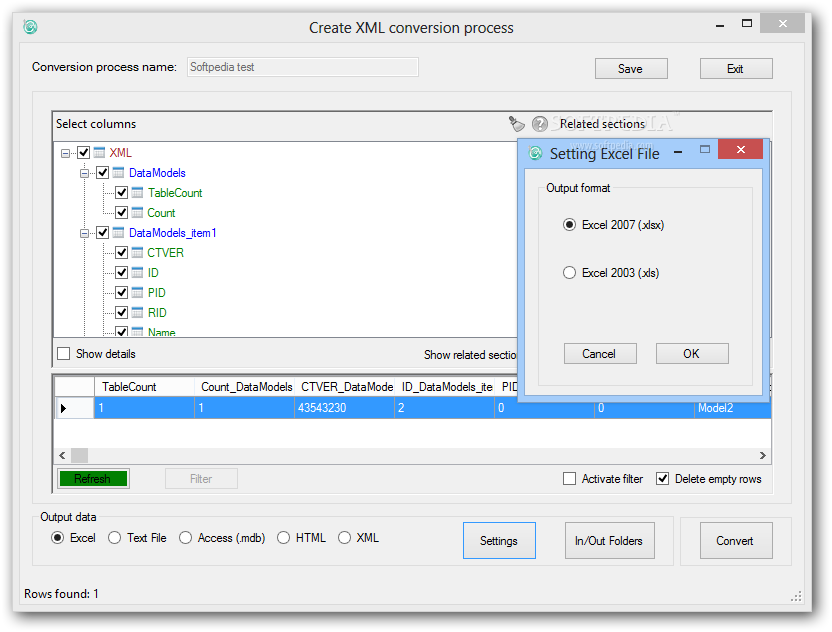832x632 pixels.
Task: Click Cancel in Setting Excel File dialog
Action: 600,353
